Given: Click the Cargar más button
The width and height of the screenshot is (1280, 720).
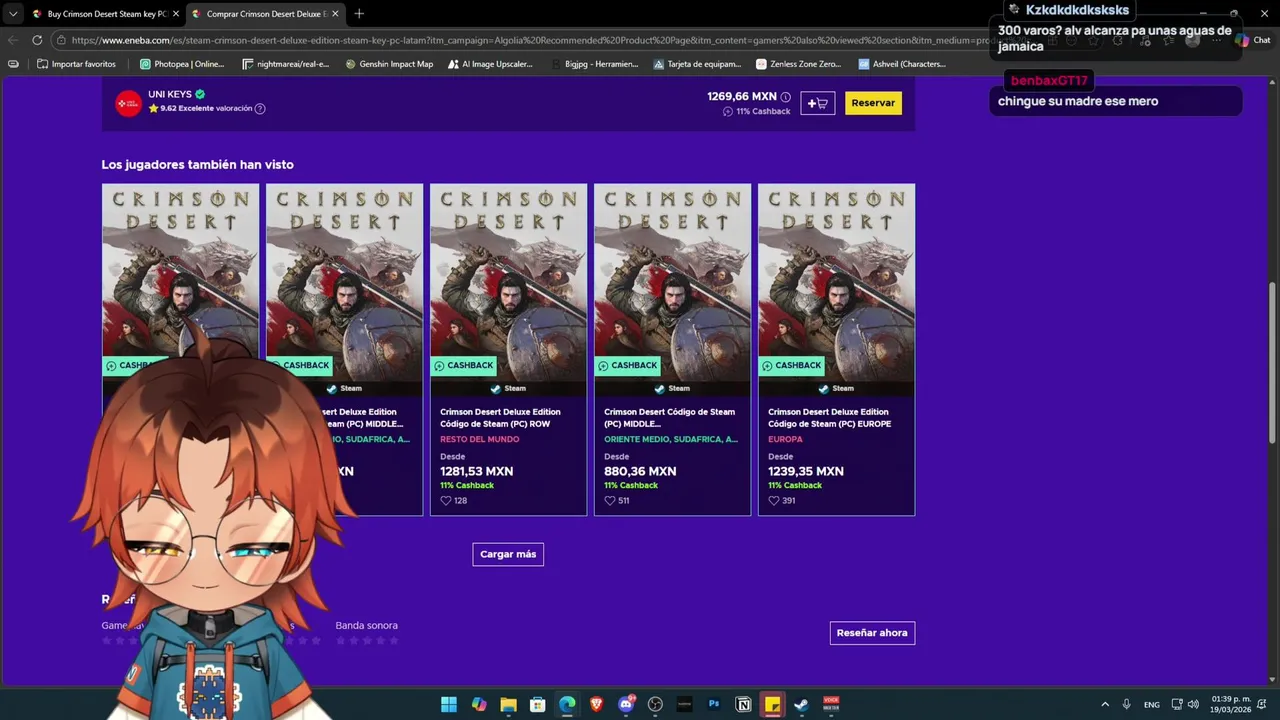Looking at the screenshot, I should 508,554.
